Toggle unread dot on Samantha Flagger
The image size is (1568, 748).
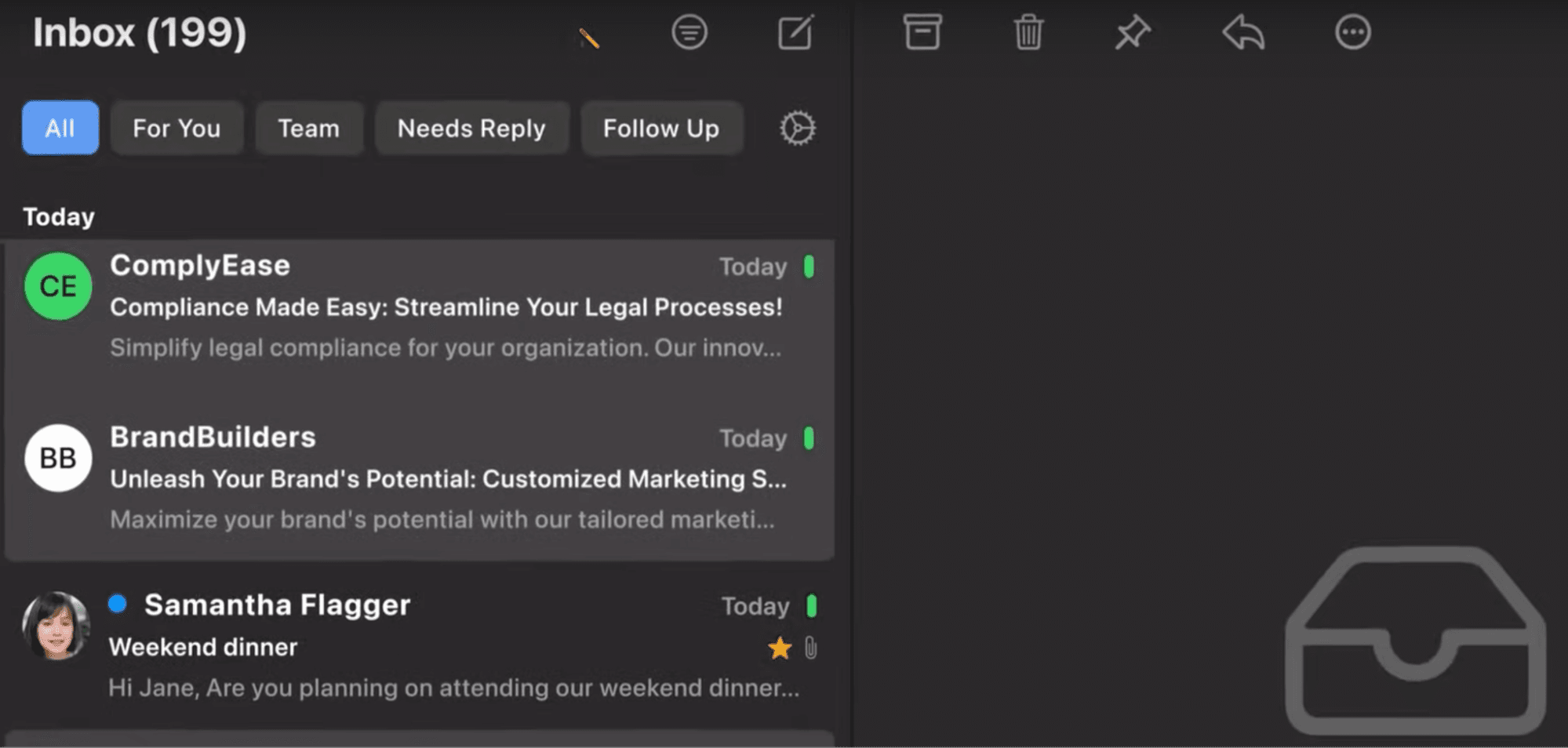118,603
